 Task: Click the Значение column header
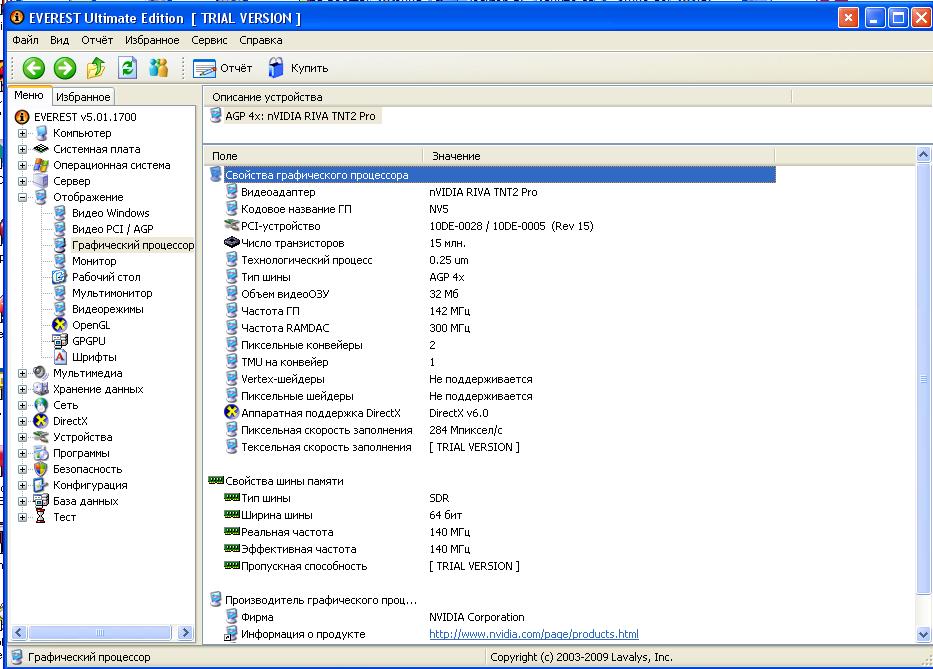pyautogui.click(x=599, y=156)
